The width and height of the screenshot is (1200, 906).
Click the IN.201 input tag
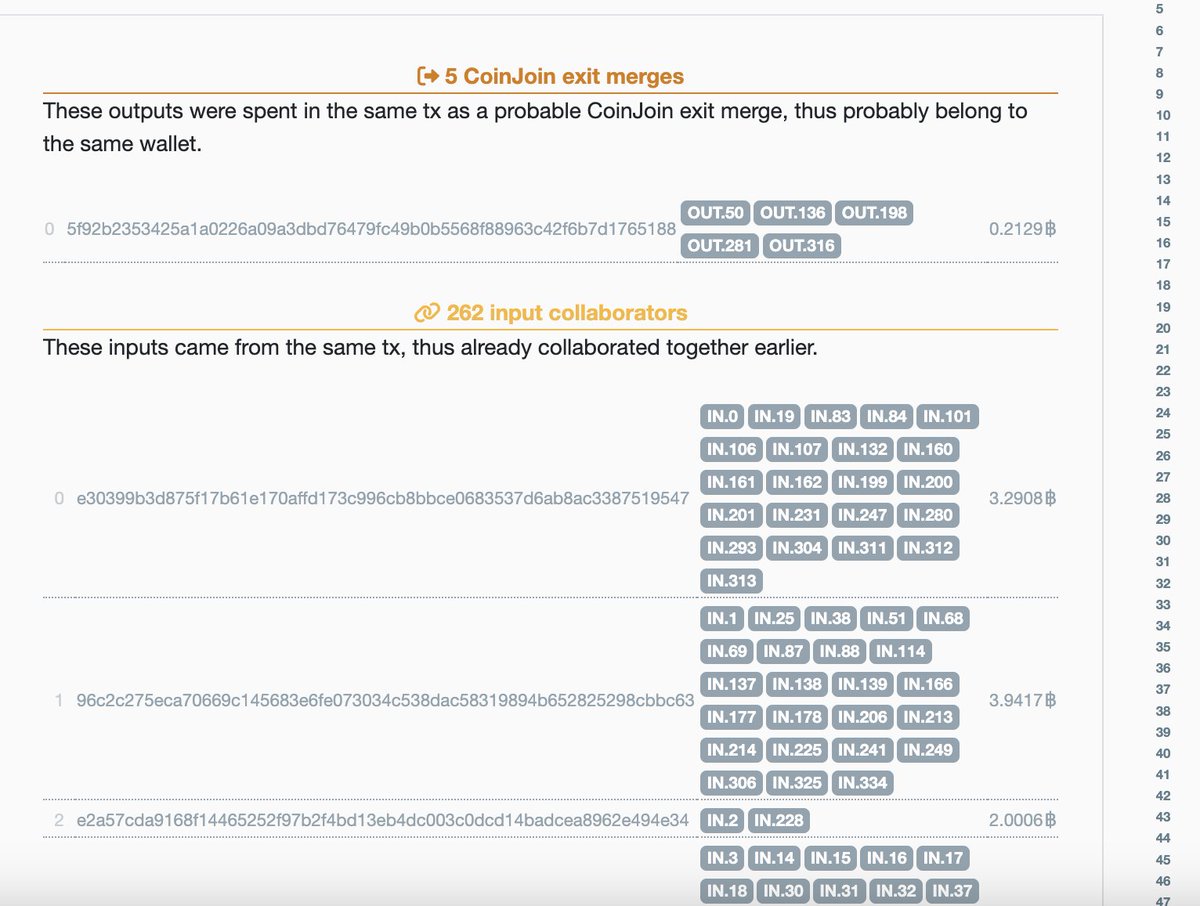point(731,516)
